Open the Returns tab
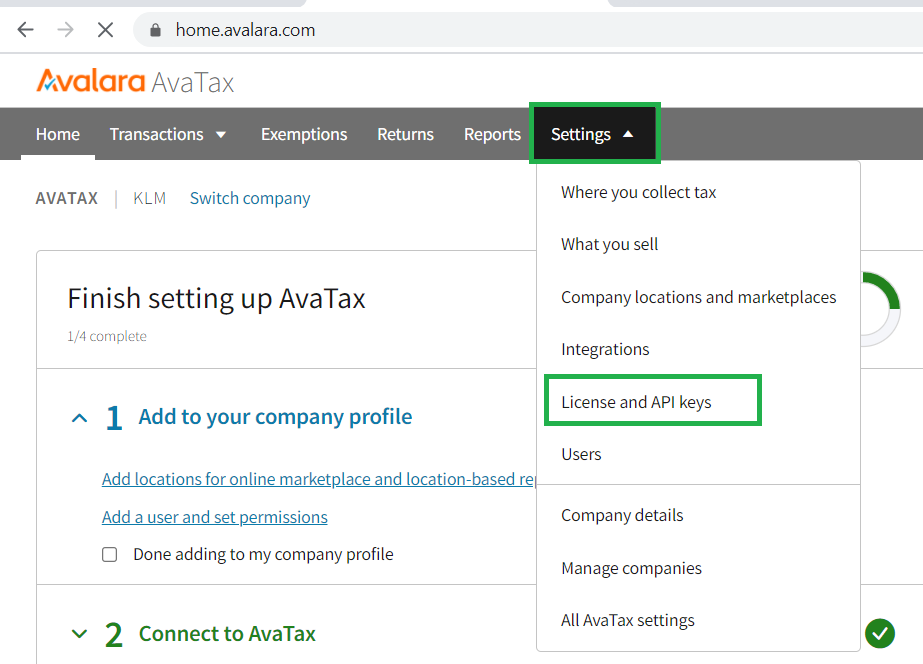The image size is (923, 664). tap(405, 134)
